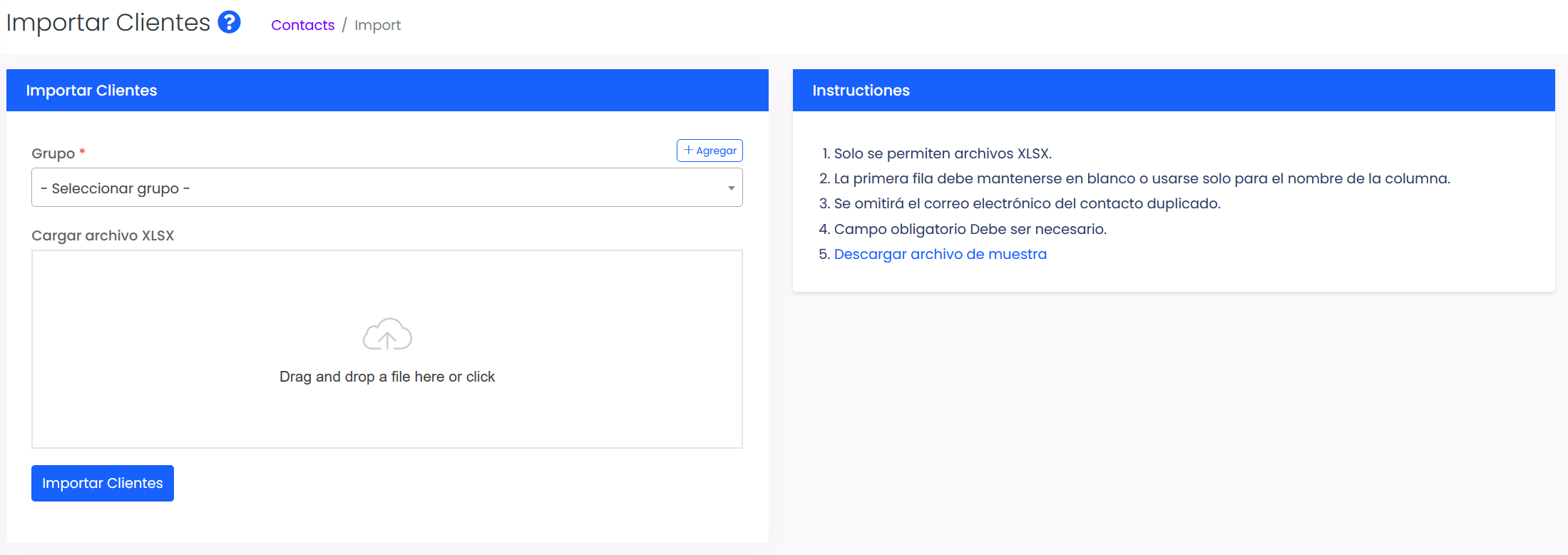Click the caret arrow of group selector
Viewport: 1568px width, 555px height.
[731, 188]
